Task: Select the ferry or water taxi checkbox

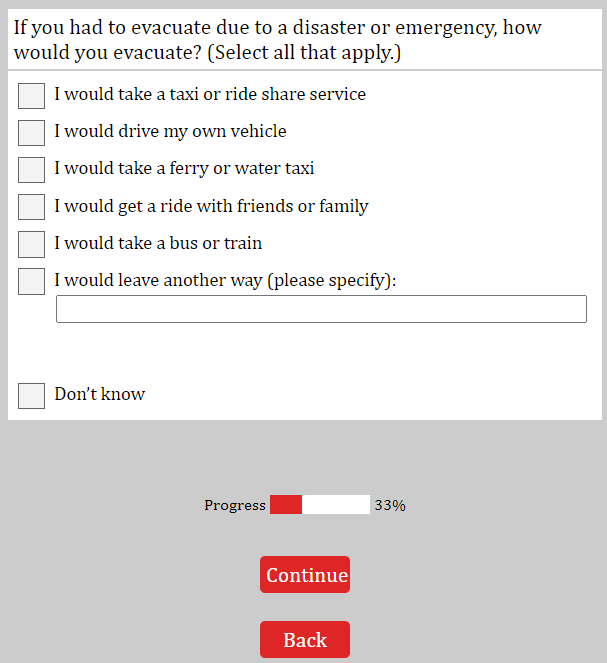Action: [32, 170]
